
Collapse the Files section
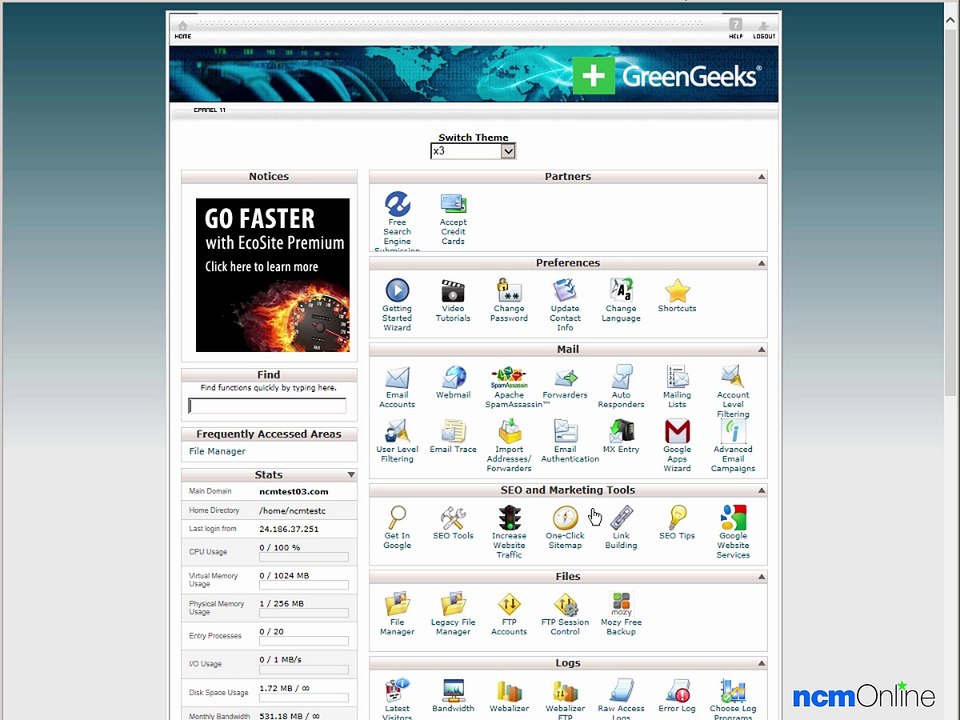(761, 577)
